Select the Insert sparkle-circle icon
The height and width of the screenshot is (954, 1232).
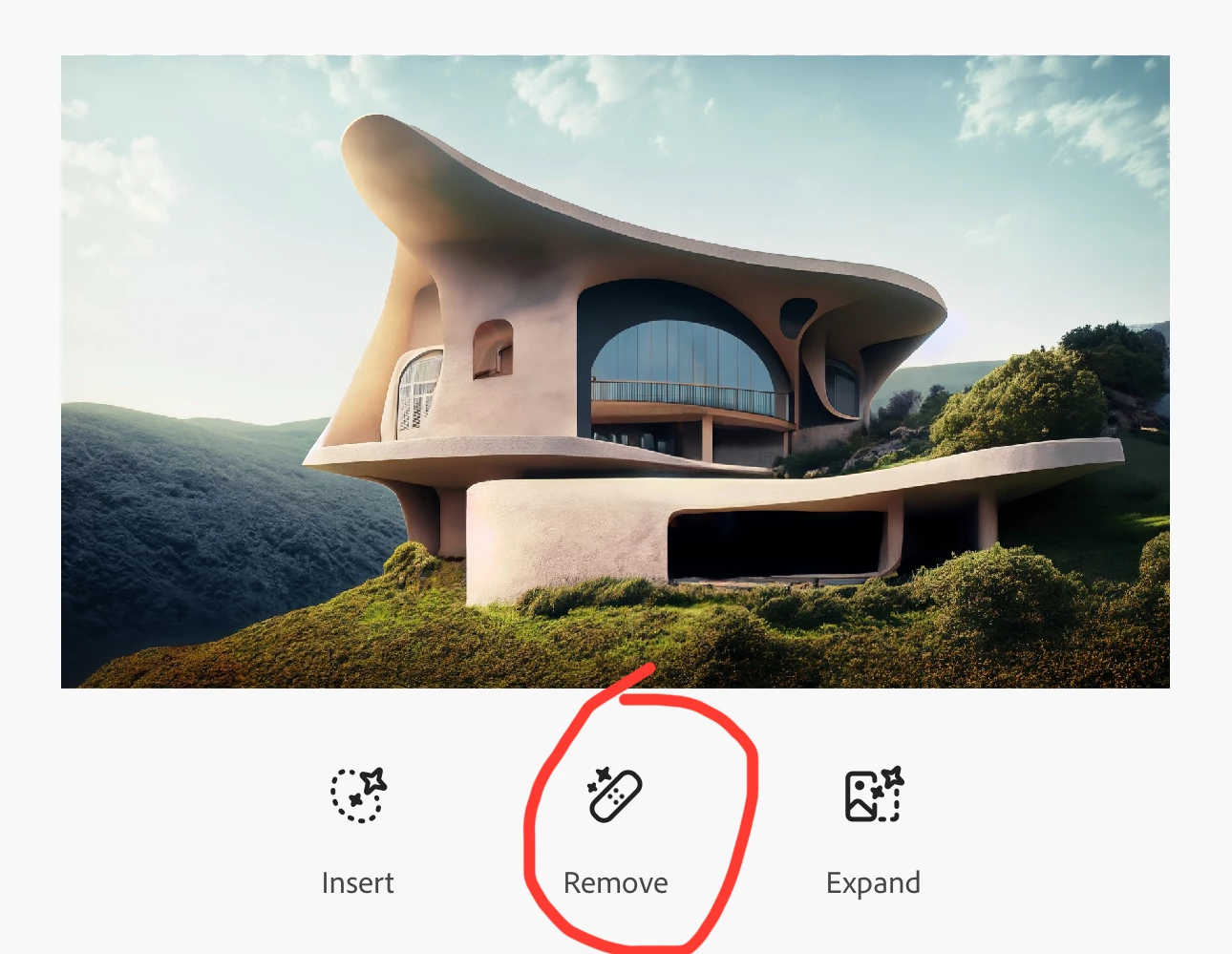coord(358,794)
